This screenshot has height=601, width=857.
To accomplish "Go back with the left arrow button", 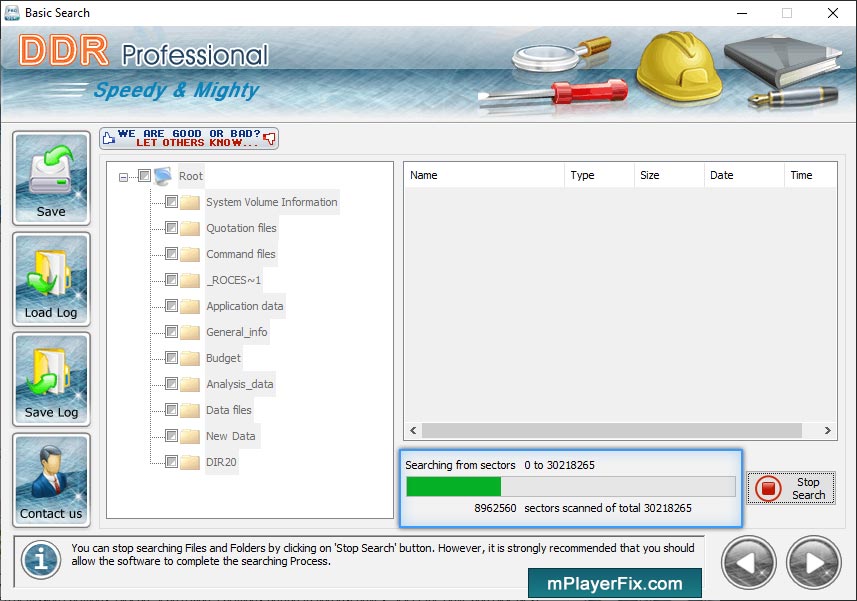I will (x=749, y=563).
